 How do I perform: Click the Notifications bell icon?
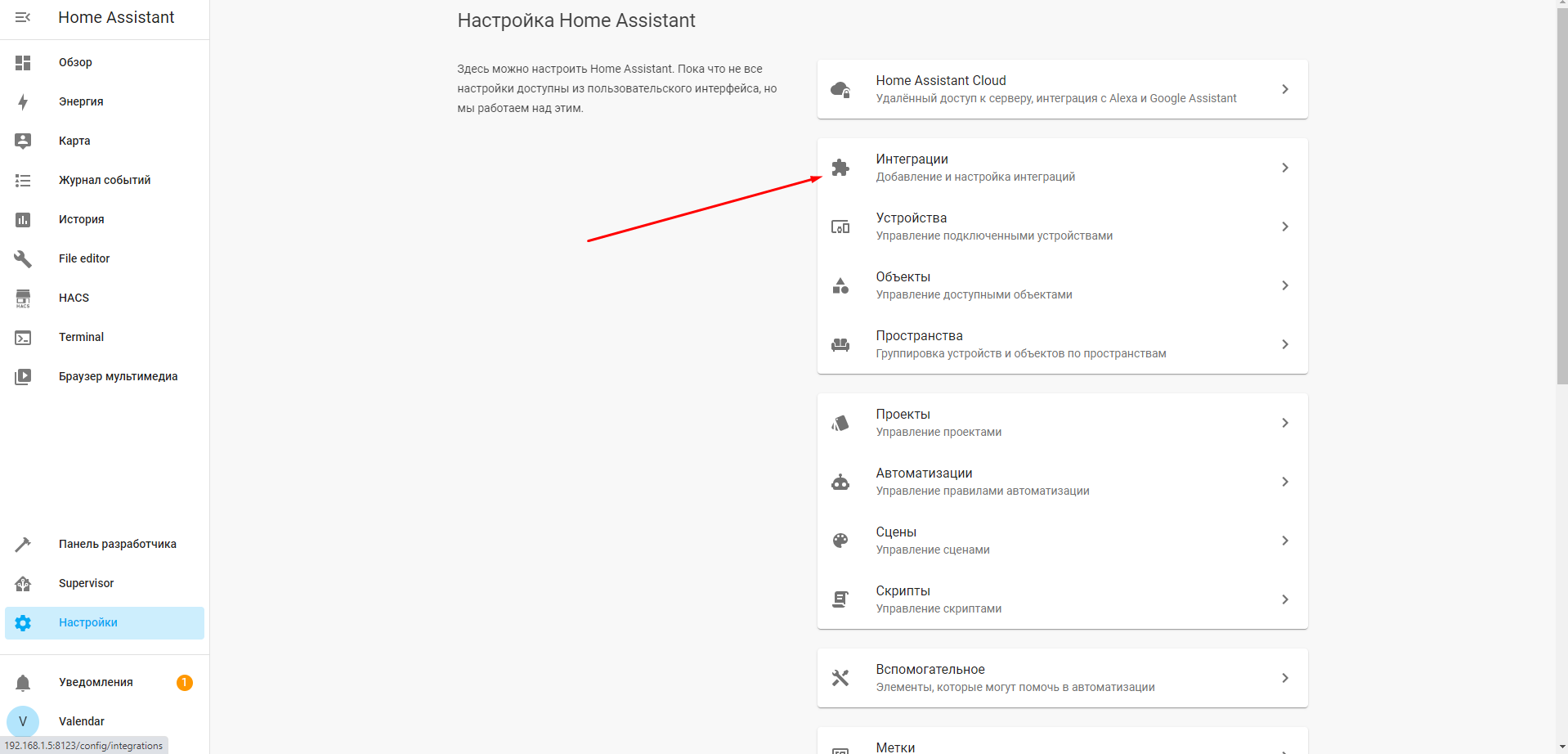(x=23, y=682)
